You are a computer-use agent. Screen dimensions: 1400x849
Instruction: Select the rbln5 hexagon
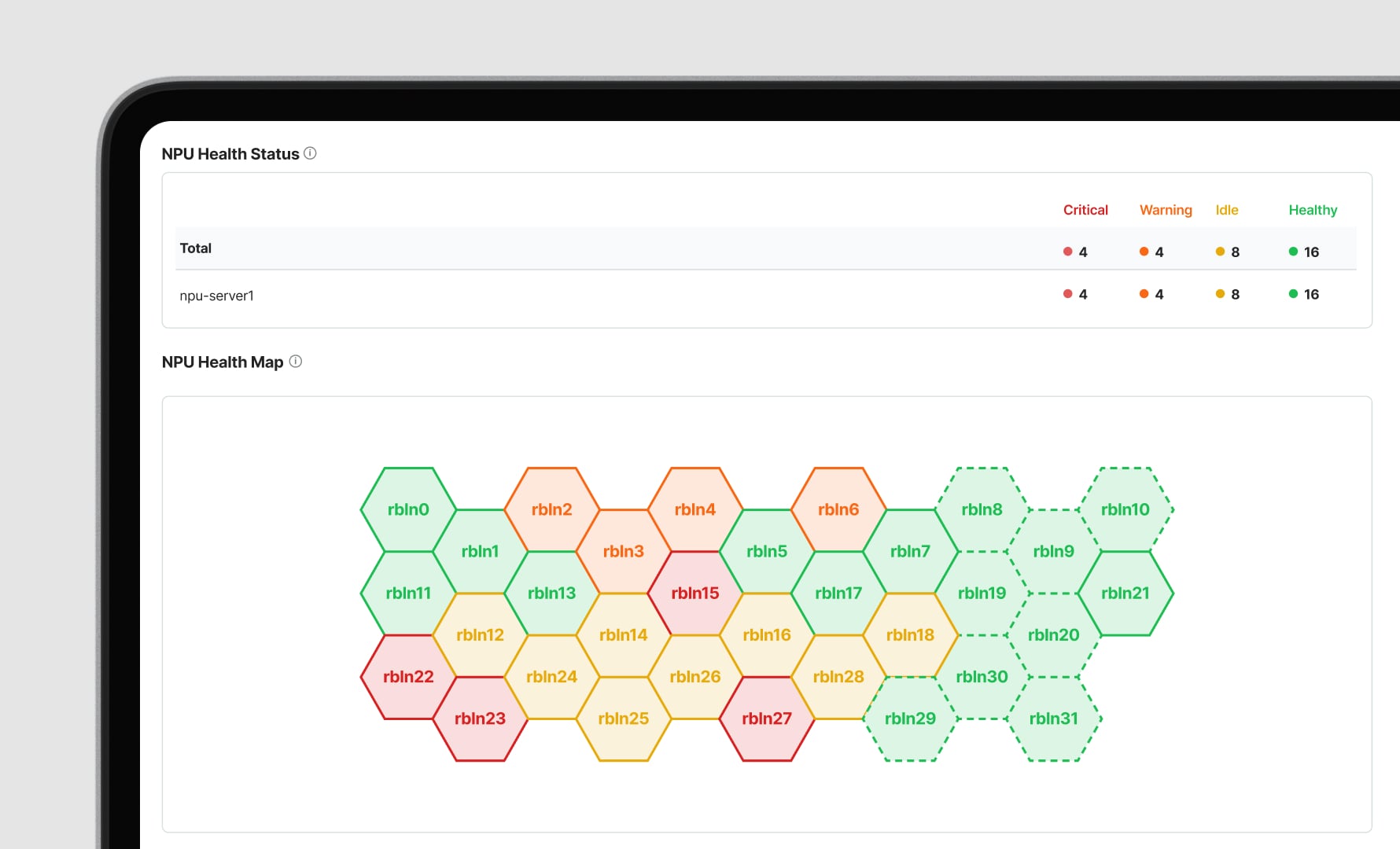[x=767, y=551]
